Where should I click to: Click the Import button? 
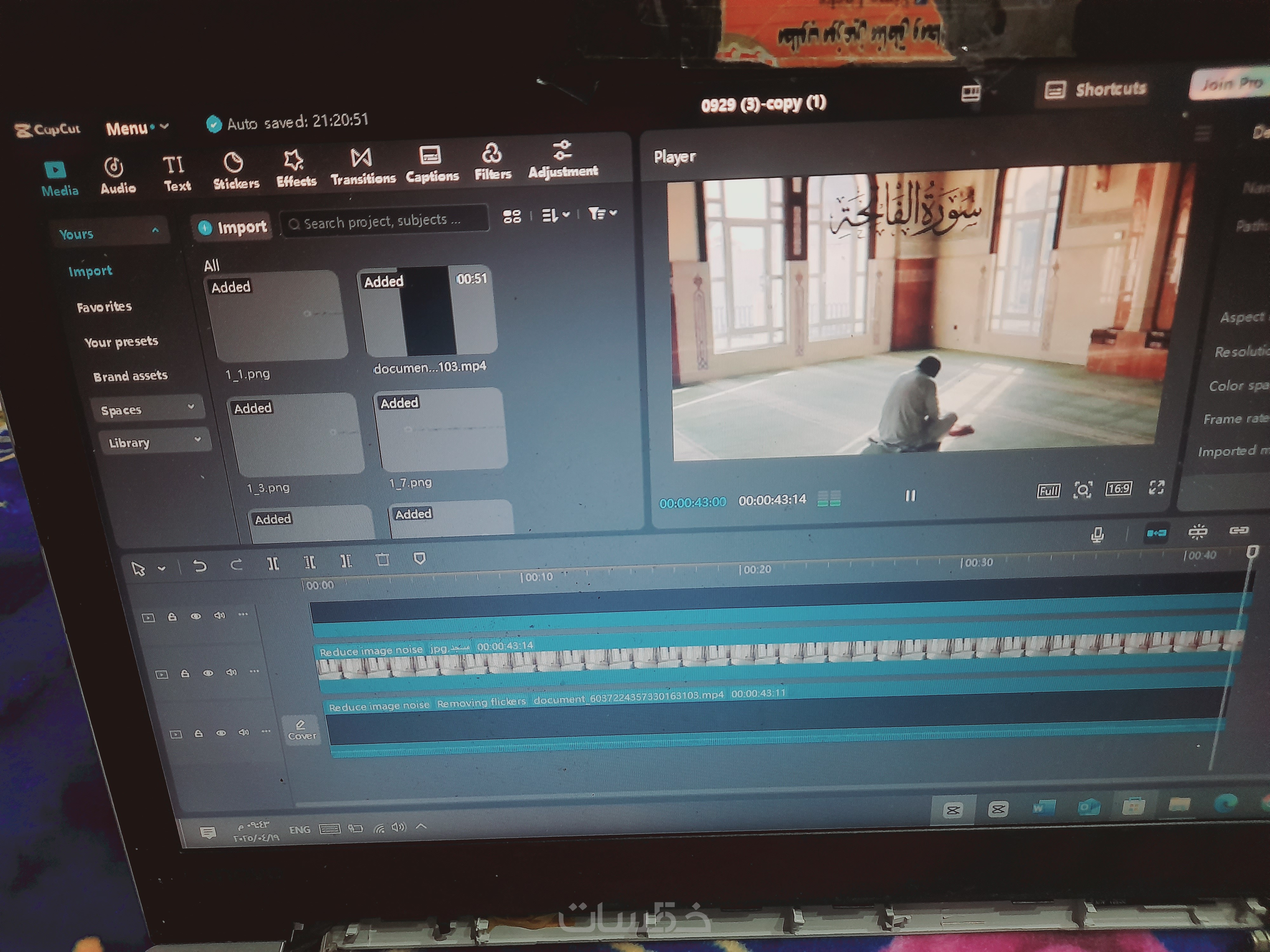233,227
